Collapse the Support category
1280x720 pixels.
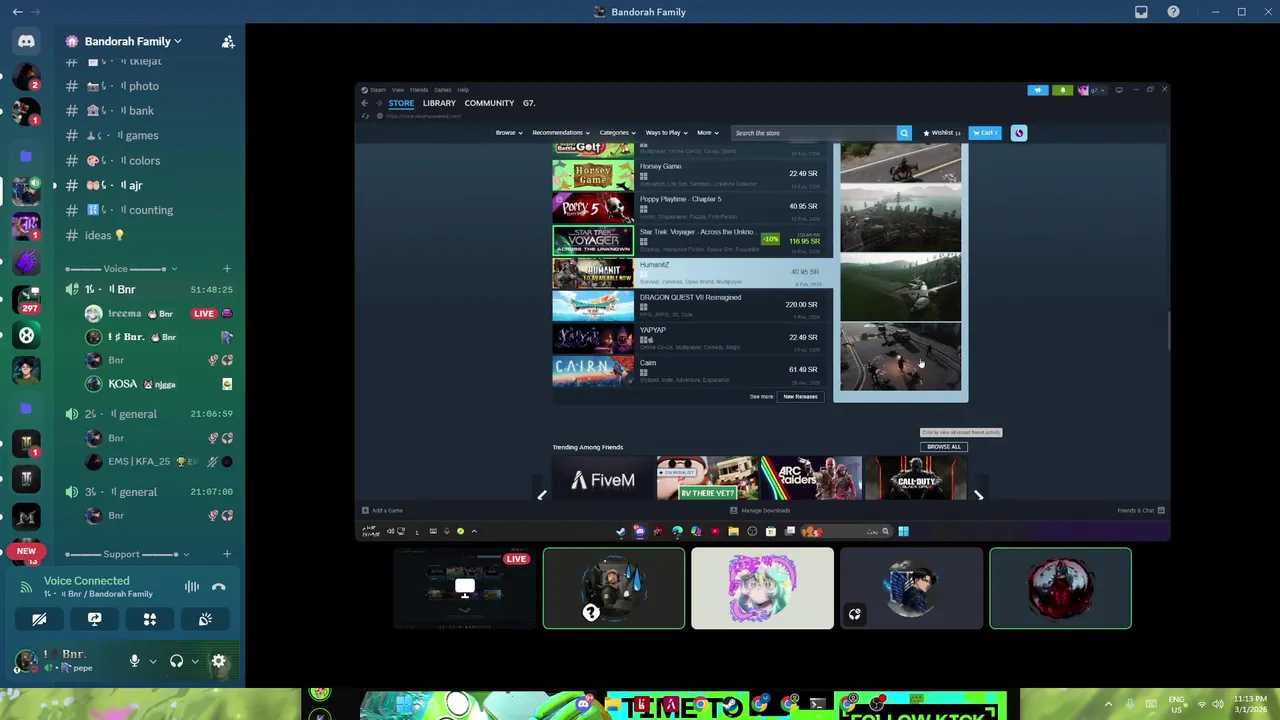point(121,554)
